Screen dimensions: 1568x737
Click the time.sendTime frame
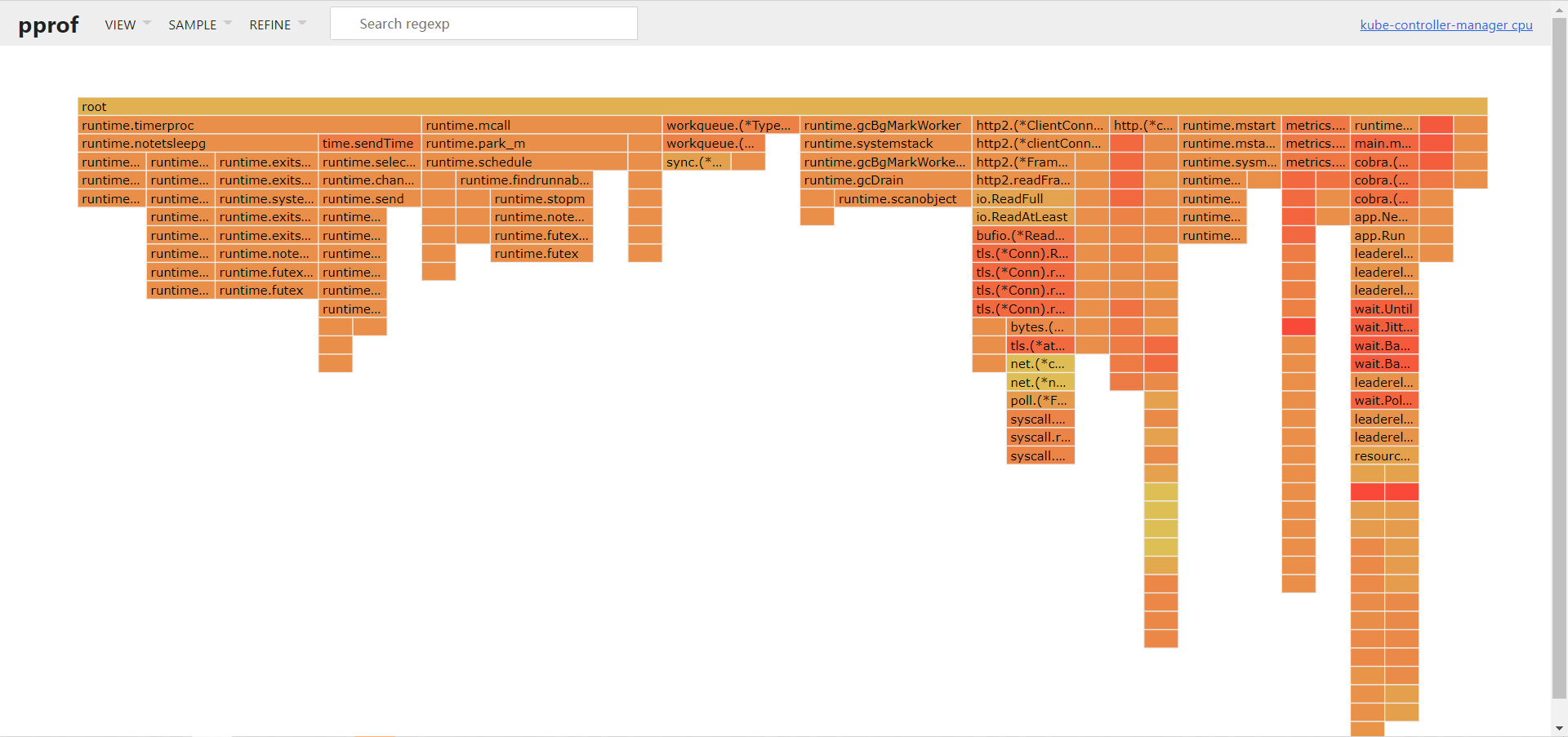(369, 144)
